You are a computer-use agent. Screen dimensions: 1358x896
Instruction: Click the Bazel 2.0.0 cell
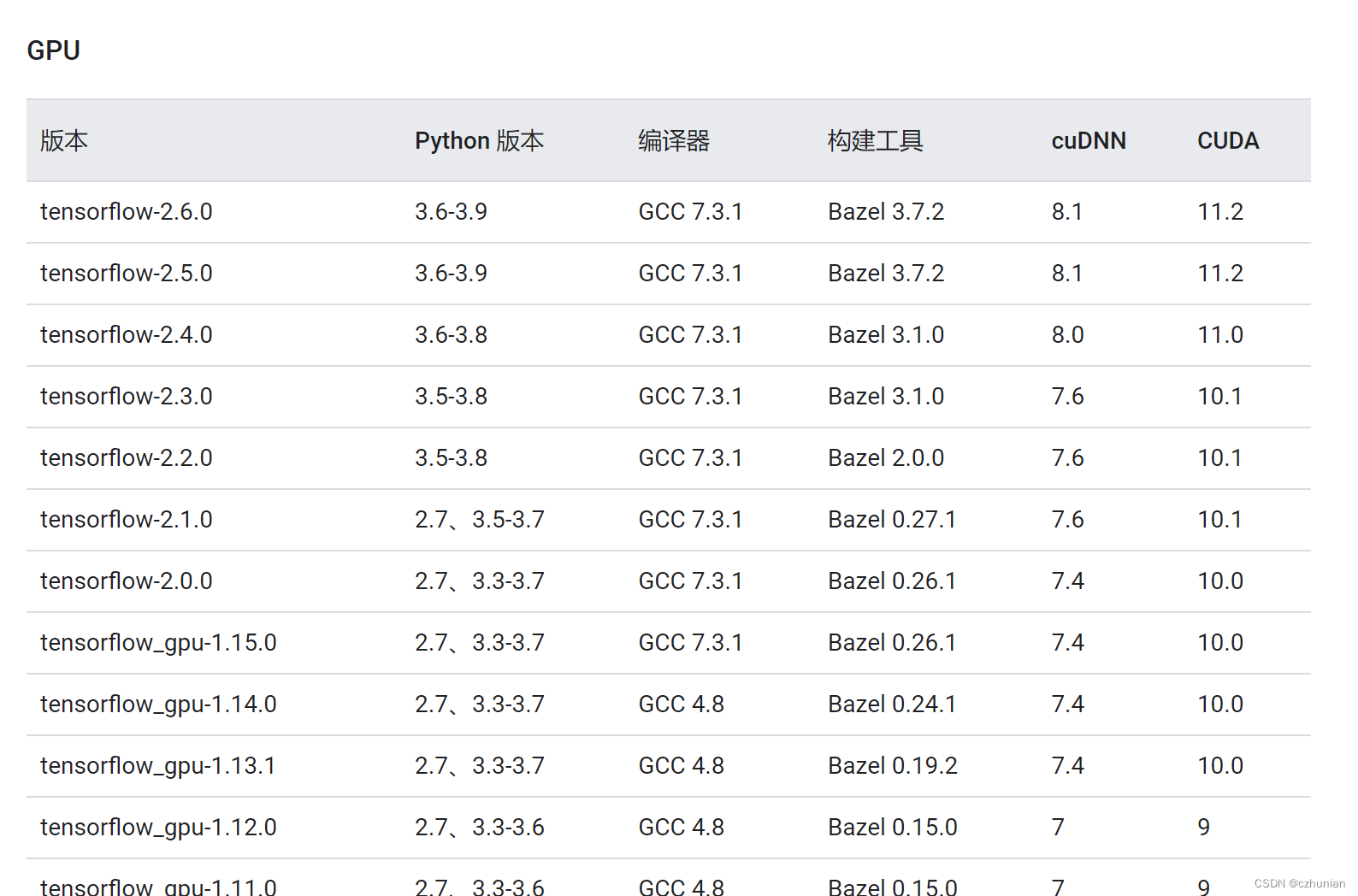tap(886, 457)
